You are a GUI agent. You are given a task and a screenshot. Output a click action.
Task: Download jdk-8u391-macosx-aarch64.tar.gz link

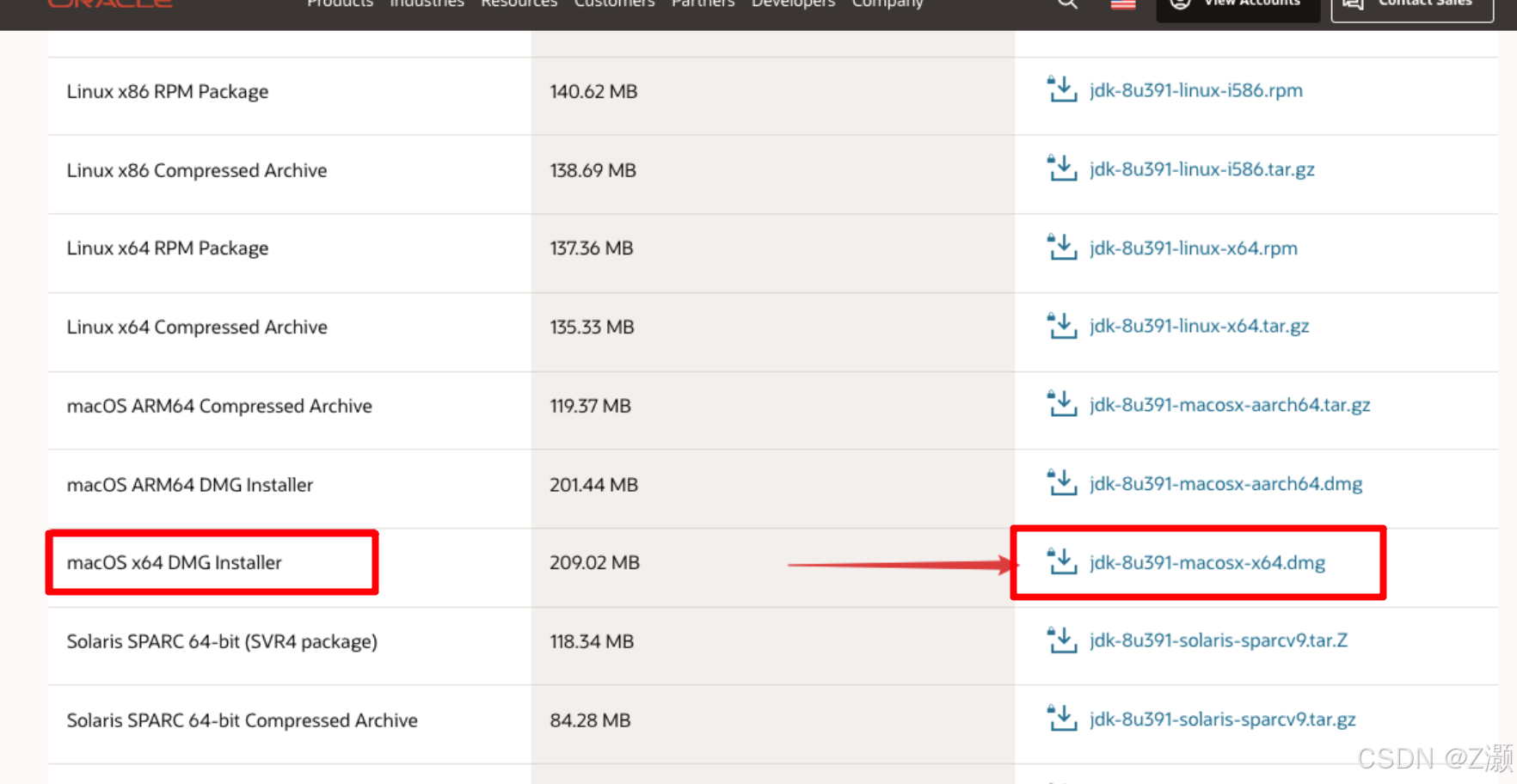[x=1230, y=405]
